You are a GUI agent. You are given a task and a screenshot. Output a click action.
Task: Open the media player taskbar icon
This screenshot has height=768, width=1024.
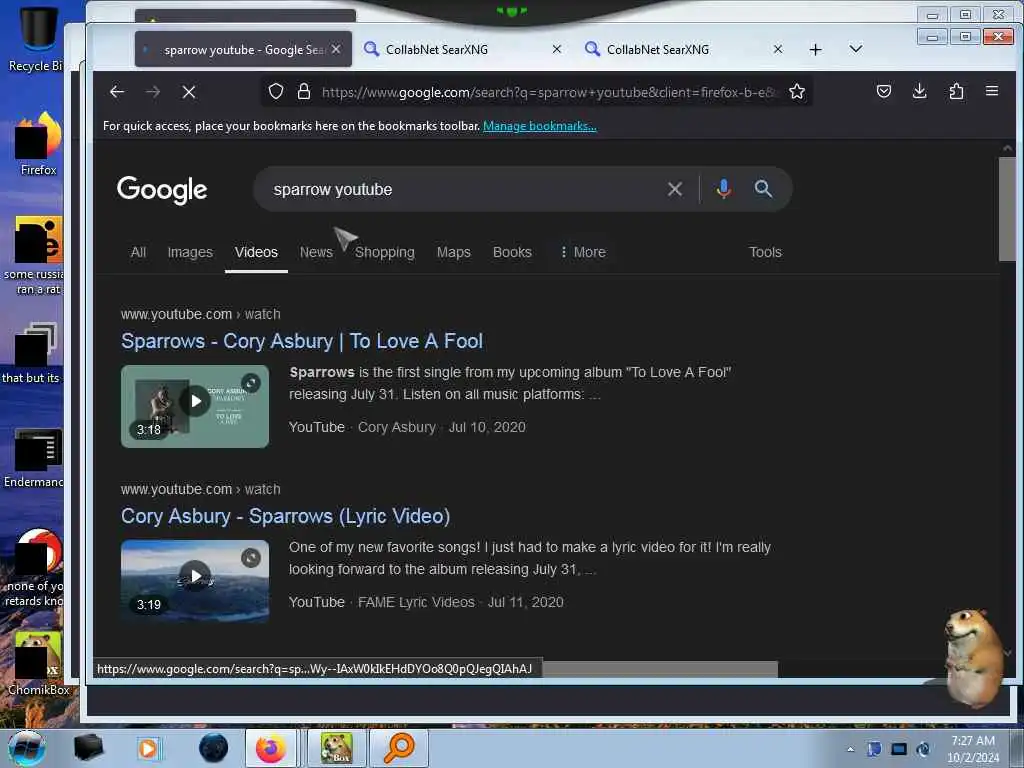click(148, 748)
